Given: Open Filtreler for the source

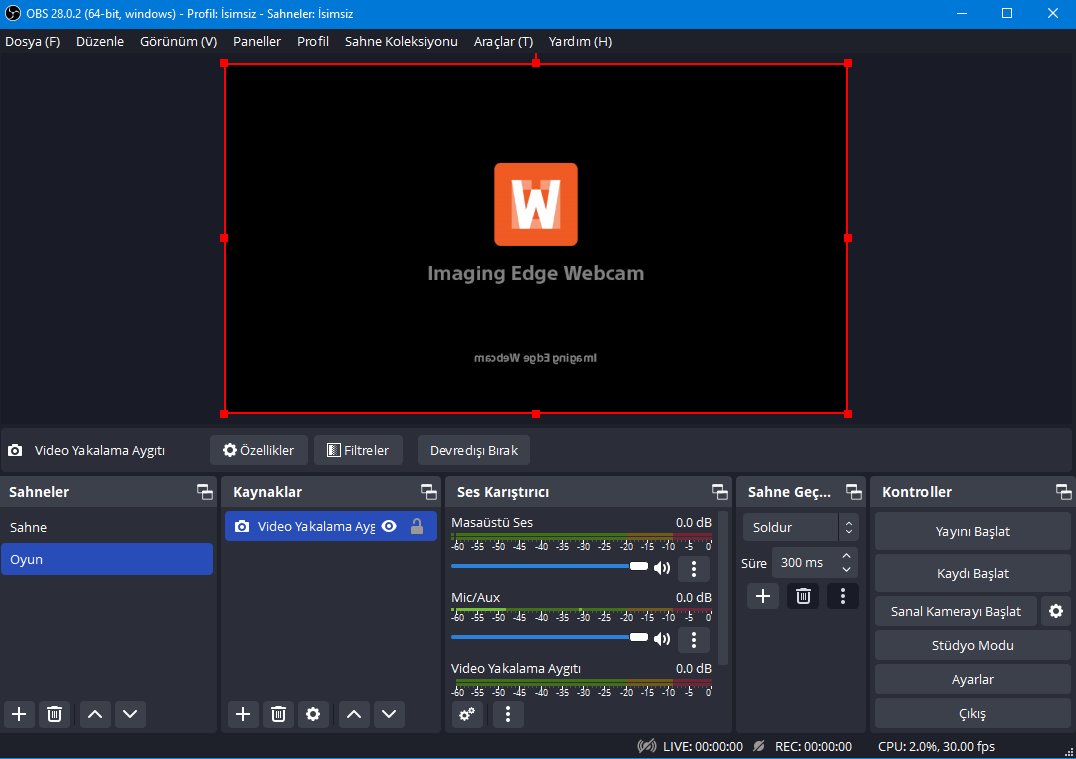Looking at the screenshot, I should point(358,450).
